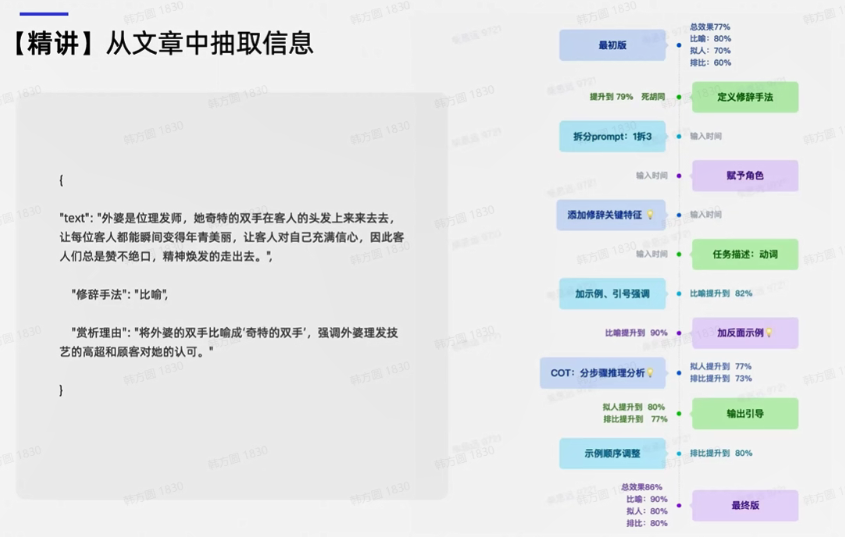Click the green dot beside 定义修辞手法
The image size is (845, 537).
click(x=679, y=97)
